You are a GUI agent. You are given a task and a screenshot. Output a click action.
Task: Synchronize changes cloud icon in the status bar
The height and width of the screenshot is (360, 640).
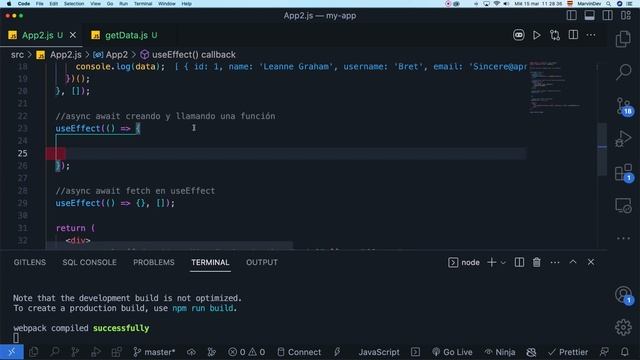coord(191,352)
